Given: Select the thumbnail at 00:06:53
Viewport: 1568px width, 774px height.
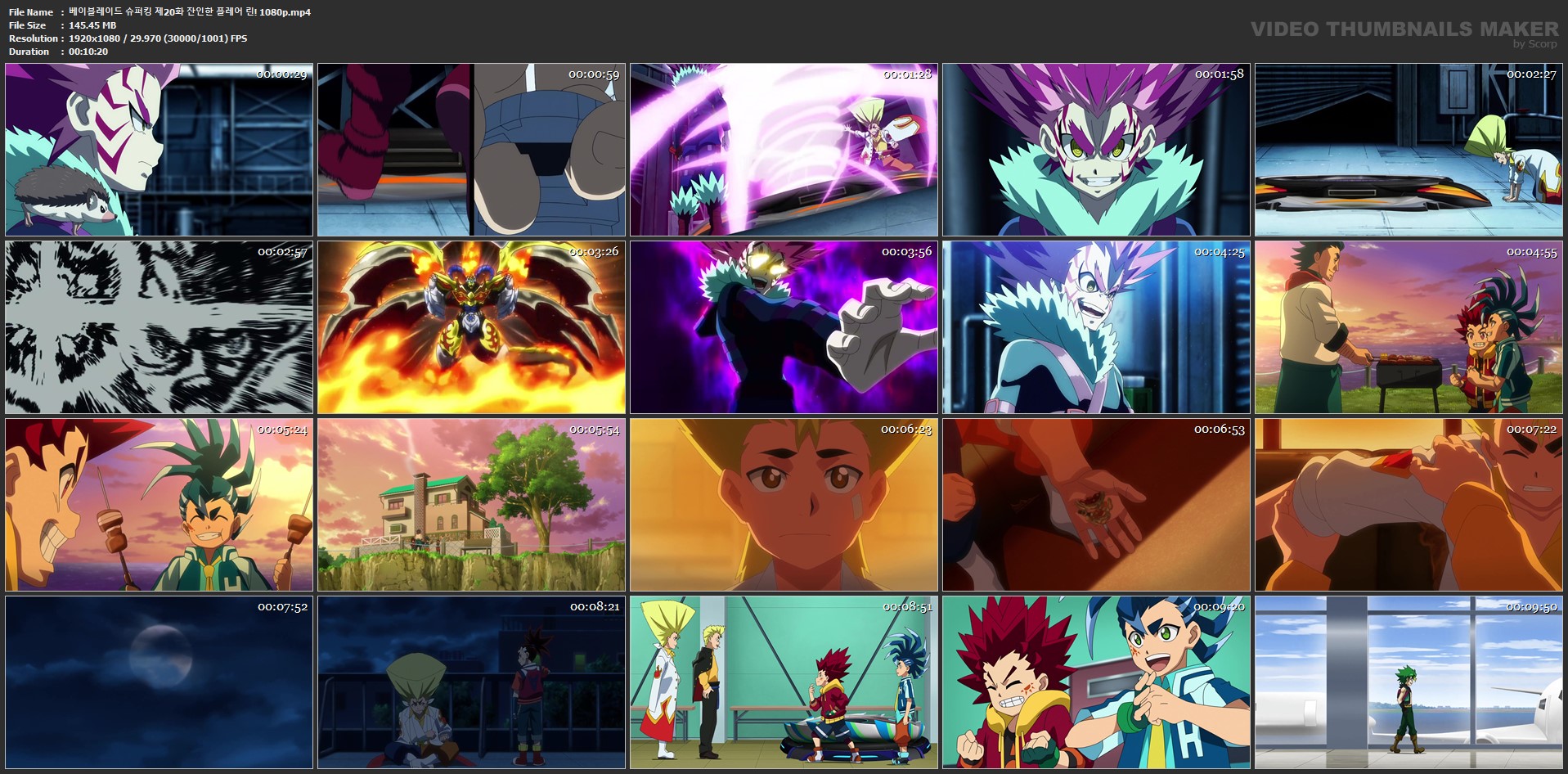Looking at the screenshot, I should (1097, 505).
